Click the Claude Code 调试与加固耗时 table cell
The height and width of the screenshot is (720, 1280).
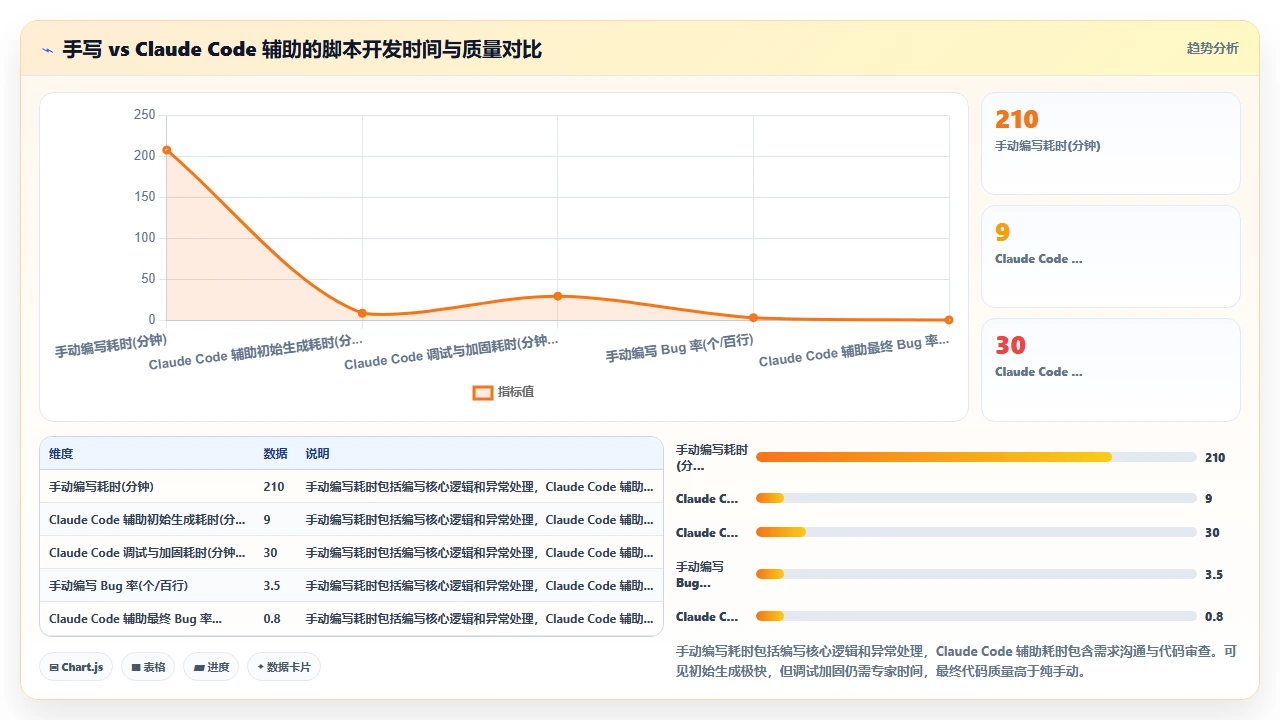[147, 553]
